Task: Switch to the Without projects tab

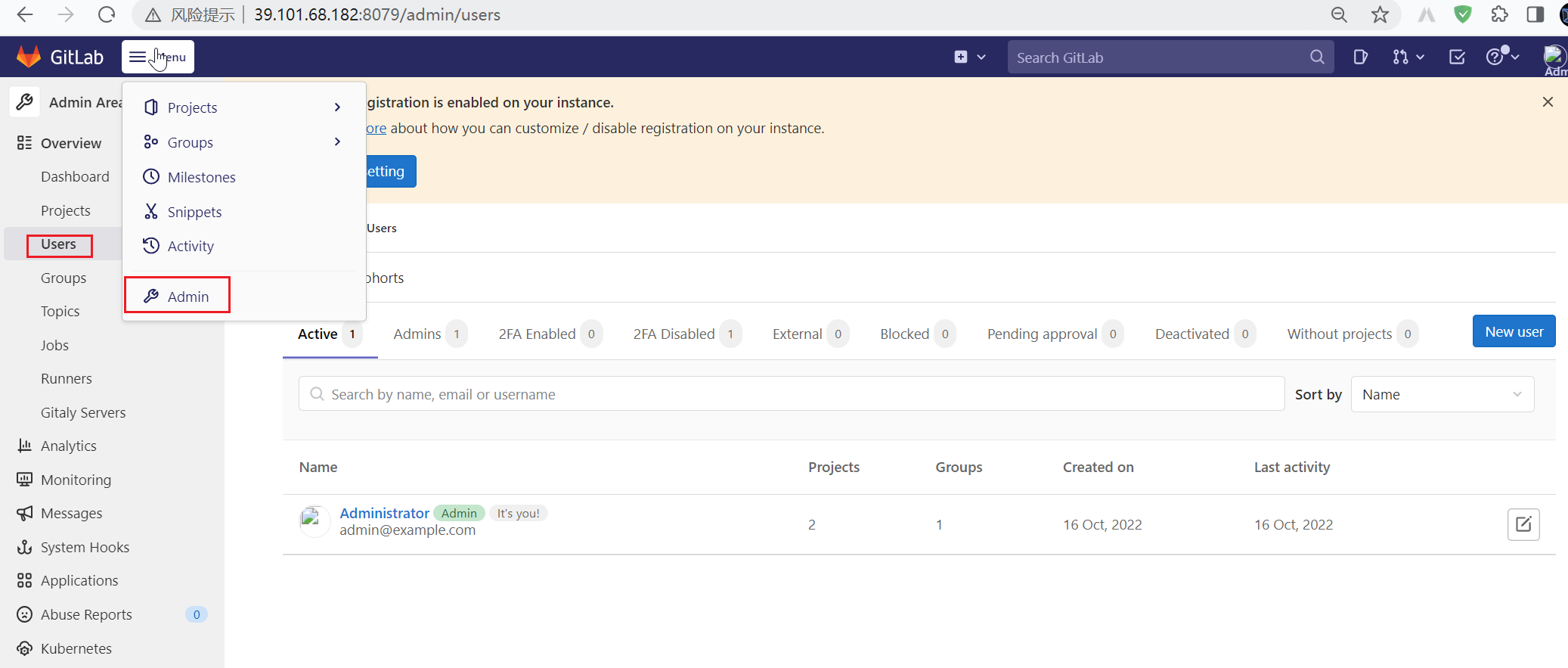Action: [x=1353, y=334]
